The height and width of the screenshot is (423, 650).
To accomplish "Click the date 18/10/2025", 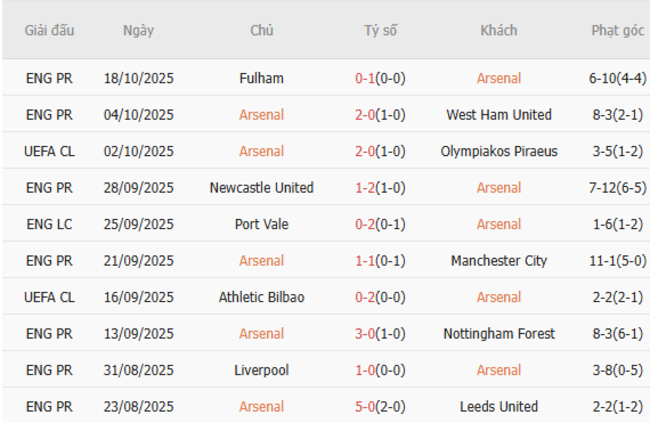I will coord(139,78).
